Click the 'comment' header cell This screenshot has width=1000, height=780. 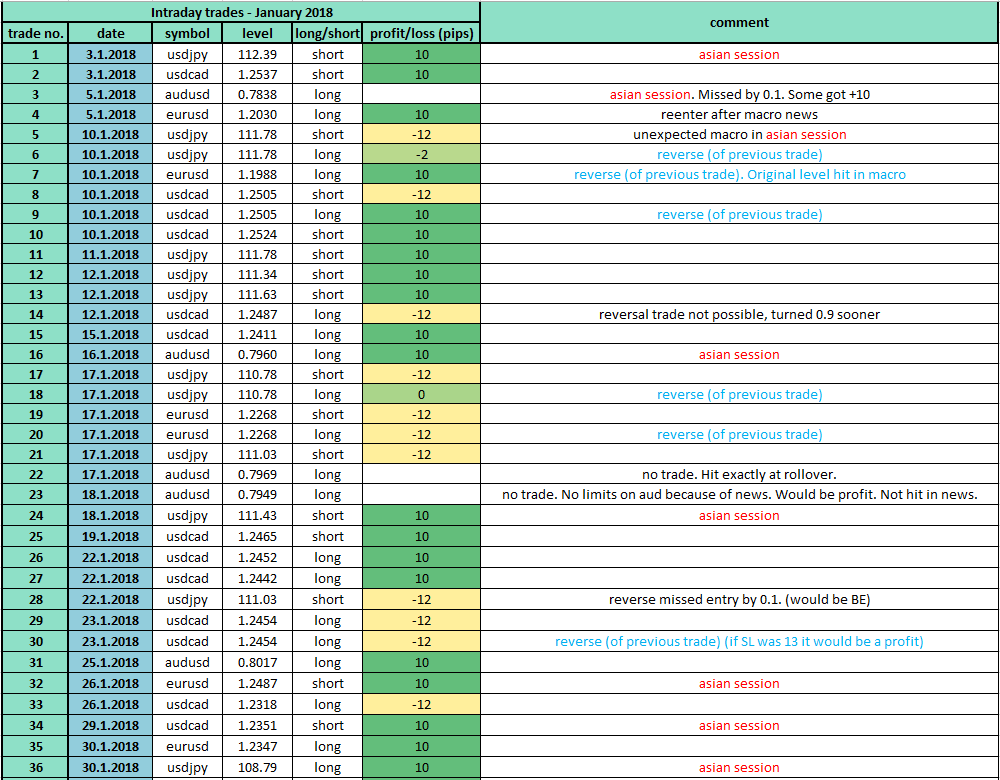click(739, 22)
